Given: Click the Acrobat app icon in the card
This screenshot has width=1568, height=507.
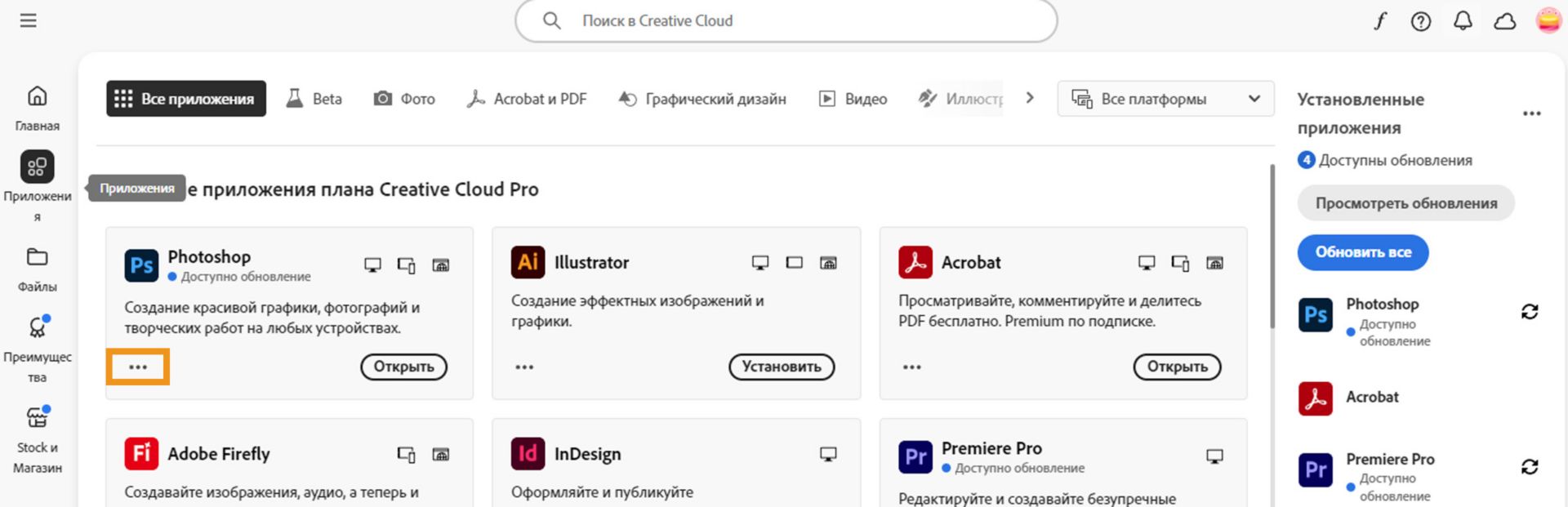Looking at the screenshot, I should point(915,262).
